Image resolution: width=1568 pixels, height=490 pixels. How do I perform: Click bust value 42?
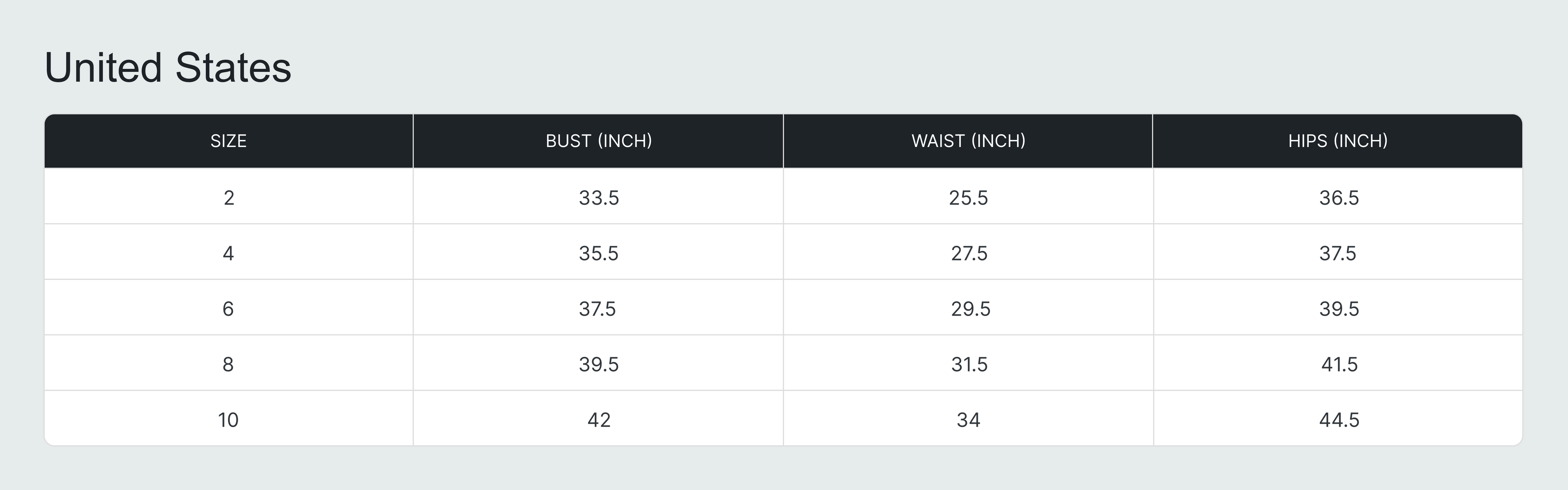pyautogui.click(x=598, y=419)
